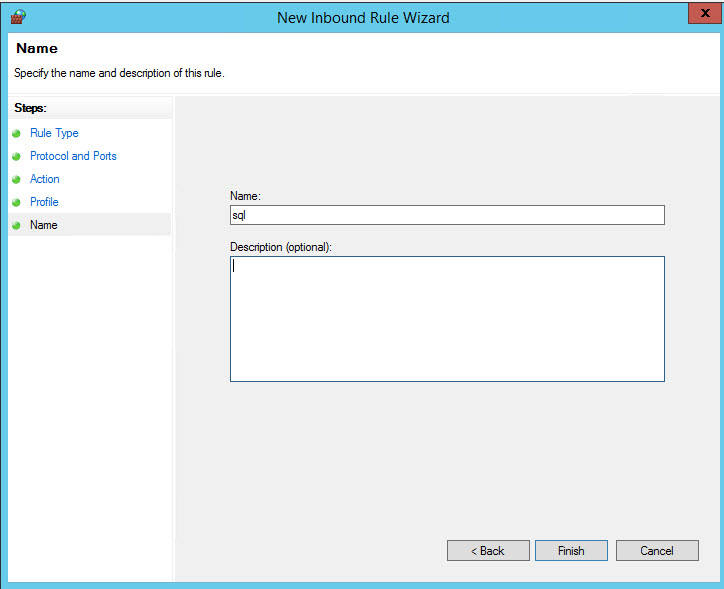
Task: Click the "Steps:" heading in the sidebar
Action: click(x=30, y=108)
